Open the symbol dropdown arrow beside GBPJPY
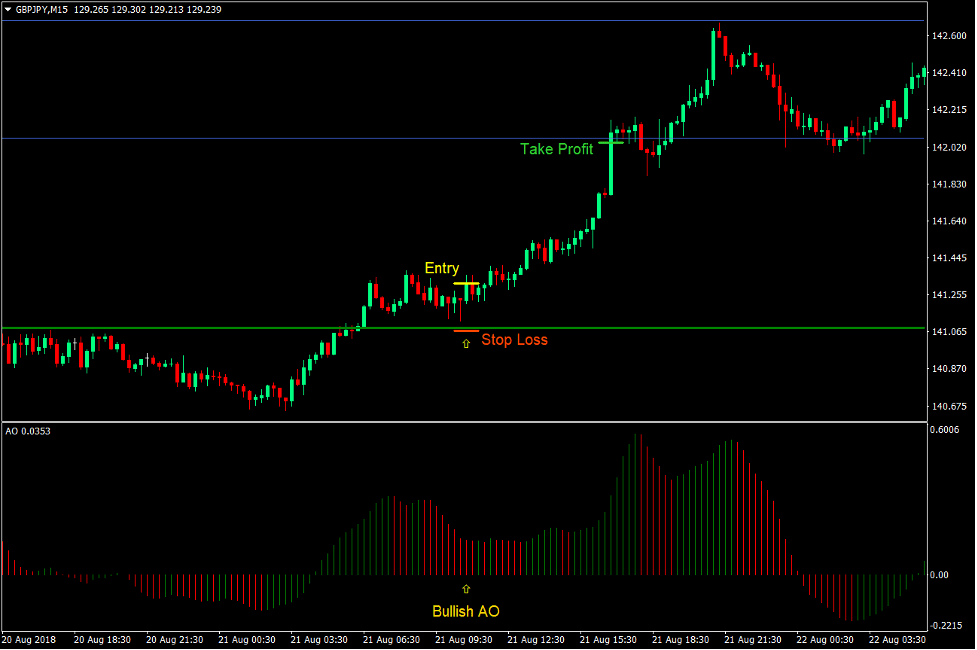 (x=10, y=10)
